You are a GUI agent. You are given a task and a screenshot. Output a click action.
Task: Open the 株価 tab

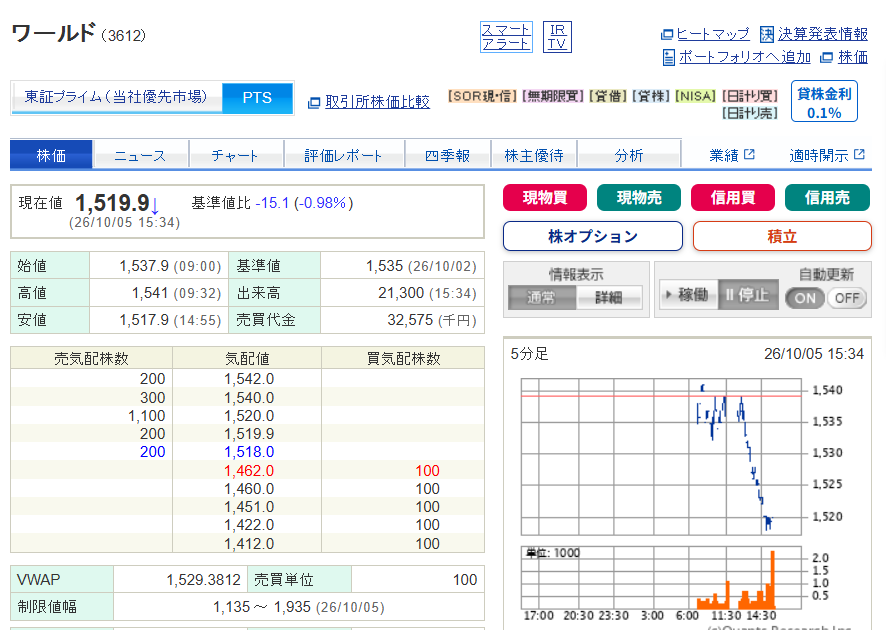tap(51, 155)
